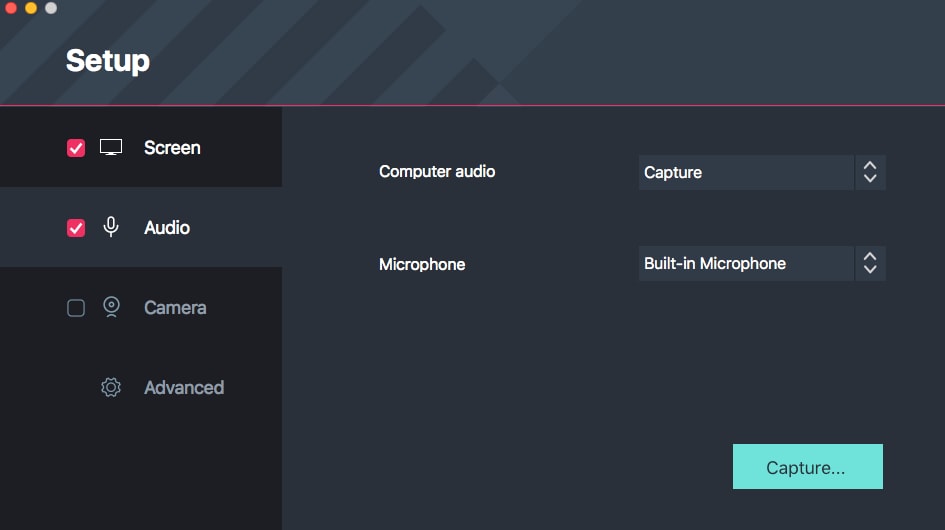Click the Microphone stepper arrows

click(870, 264)
